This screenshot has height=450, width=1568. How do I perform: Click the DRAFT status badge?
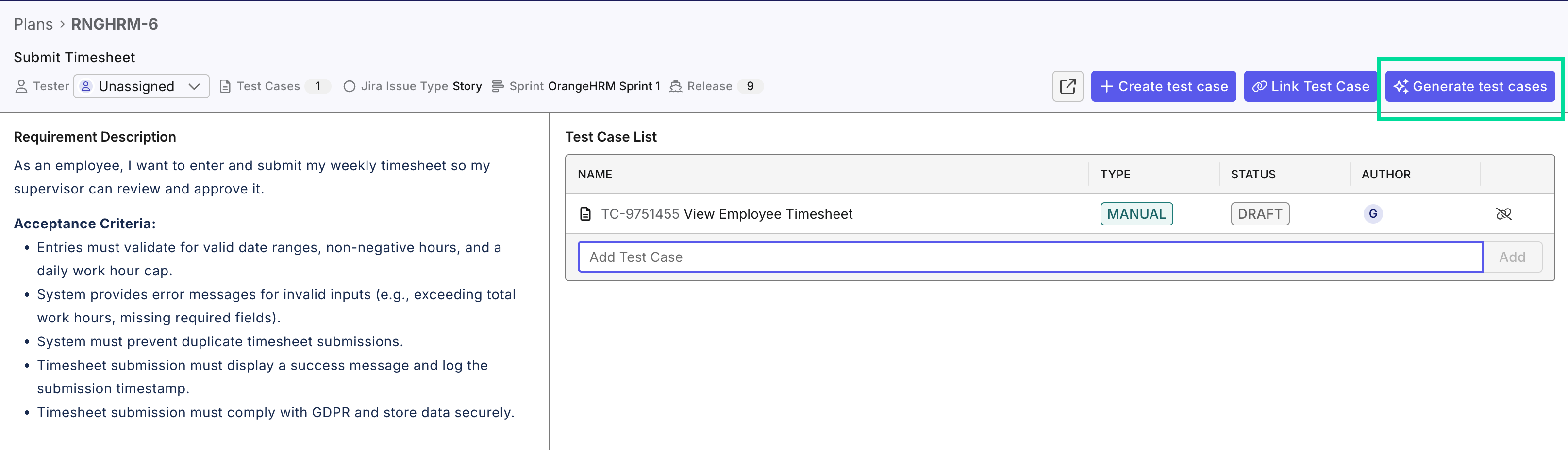(1259, 213)
